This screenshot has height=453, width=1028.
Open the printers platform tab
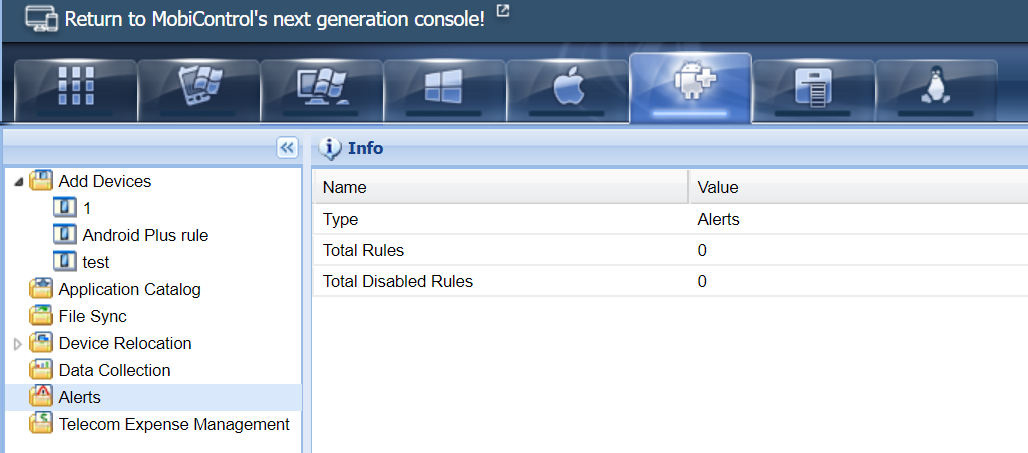tap(813, 89)
